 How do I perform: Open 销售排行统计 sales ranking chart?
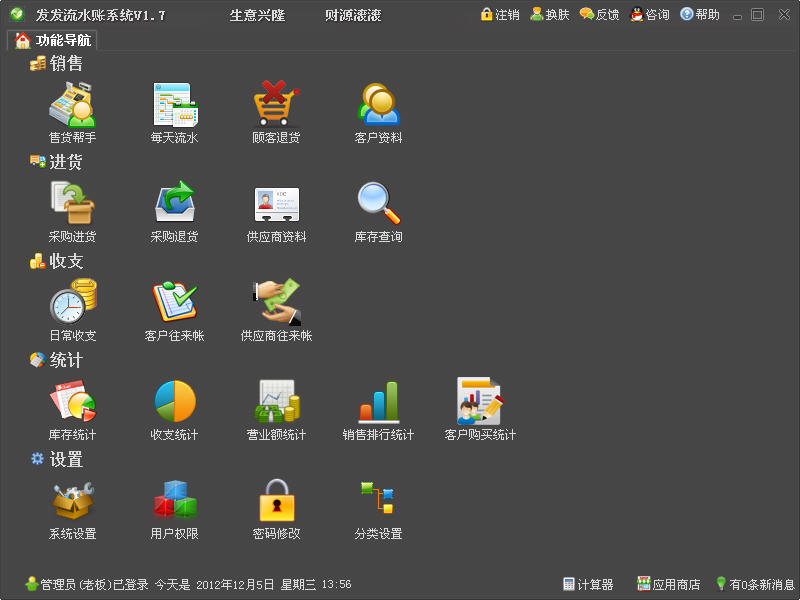[378, 409]
